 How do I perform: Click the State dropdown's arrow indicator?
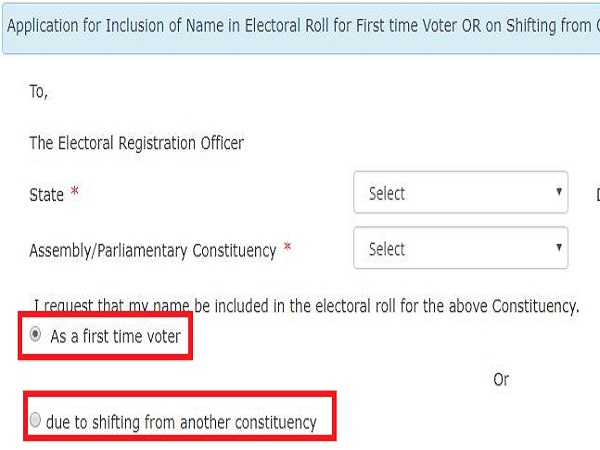(559, 193)
